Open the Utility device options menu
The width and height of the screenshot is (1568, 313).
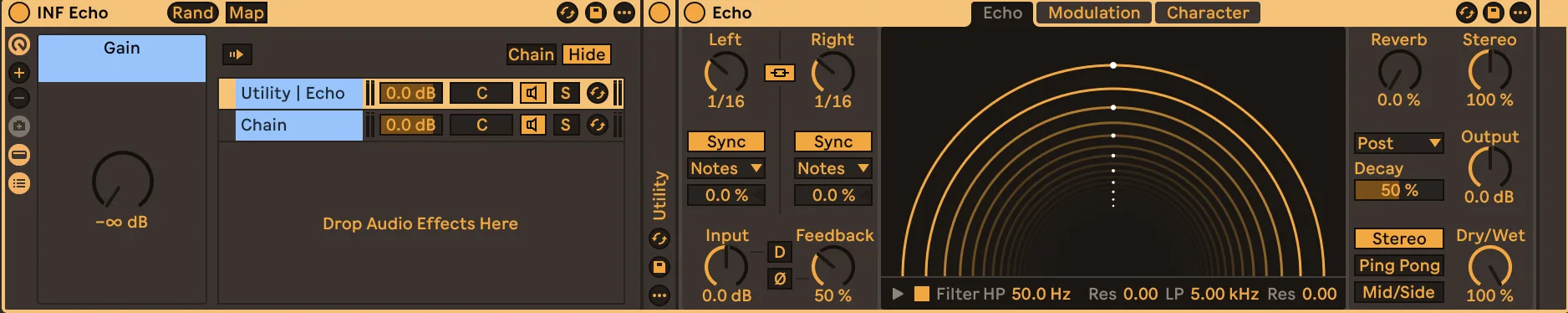tap(659, 295)
